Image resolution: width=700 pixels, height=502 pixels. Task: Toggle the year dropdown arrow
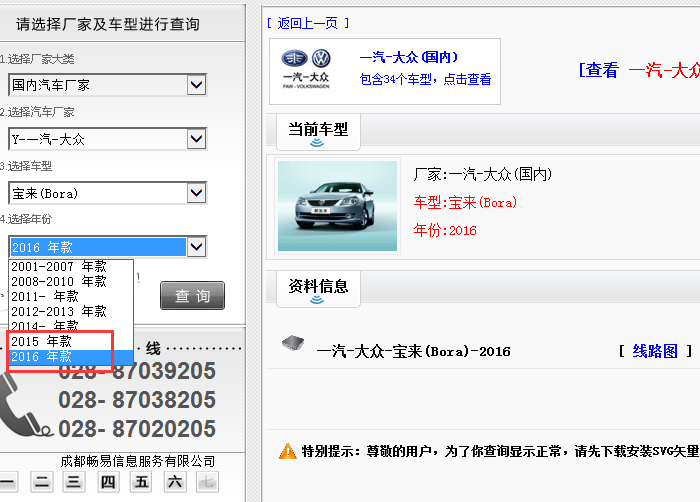click(196, 247)
